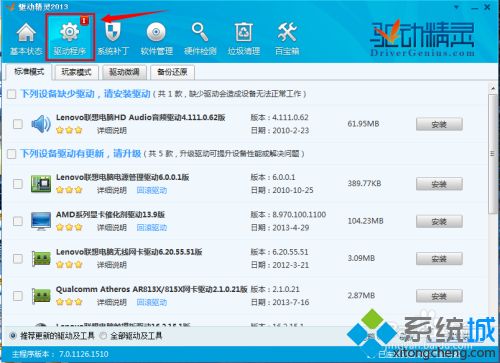Click the version text 8.970.100.1100

299,215
